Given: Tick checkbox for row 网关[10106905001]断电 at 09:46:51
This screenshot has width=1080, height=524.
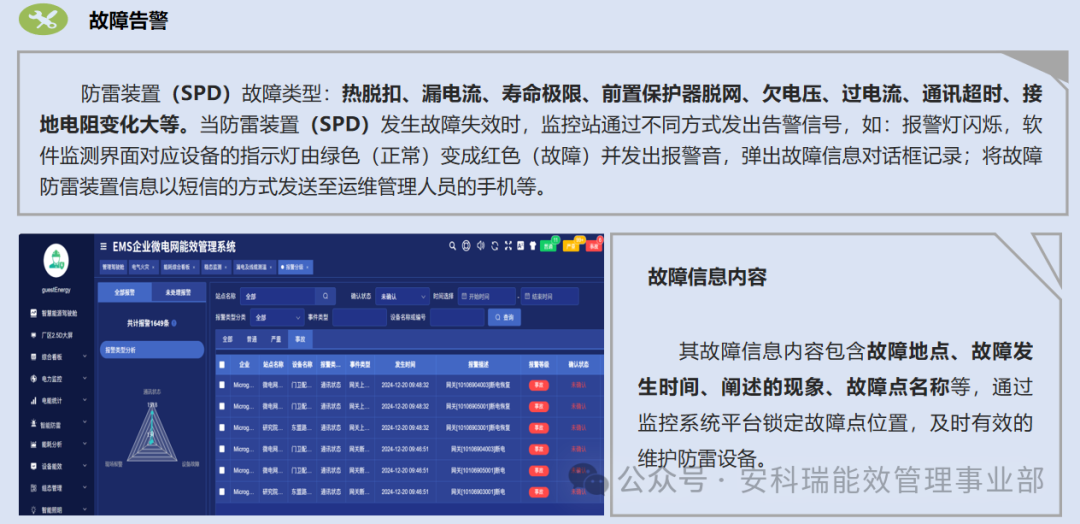Looking at the screenshot, I should [222, 470].
